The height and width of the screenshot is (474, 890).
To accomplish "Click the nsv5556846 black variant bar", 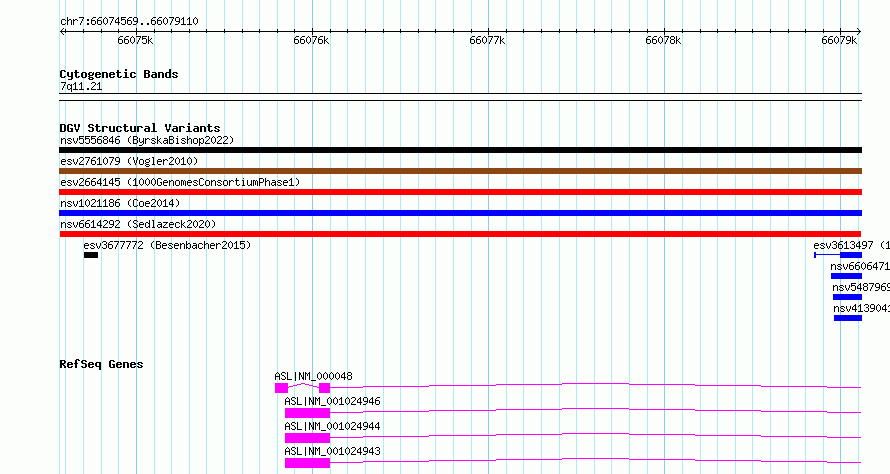I will point(460,150).
